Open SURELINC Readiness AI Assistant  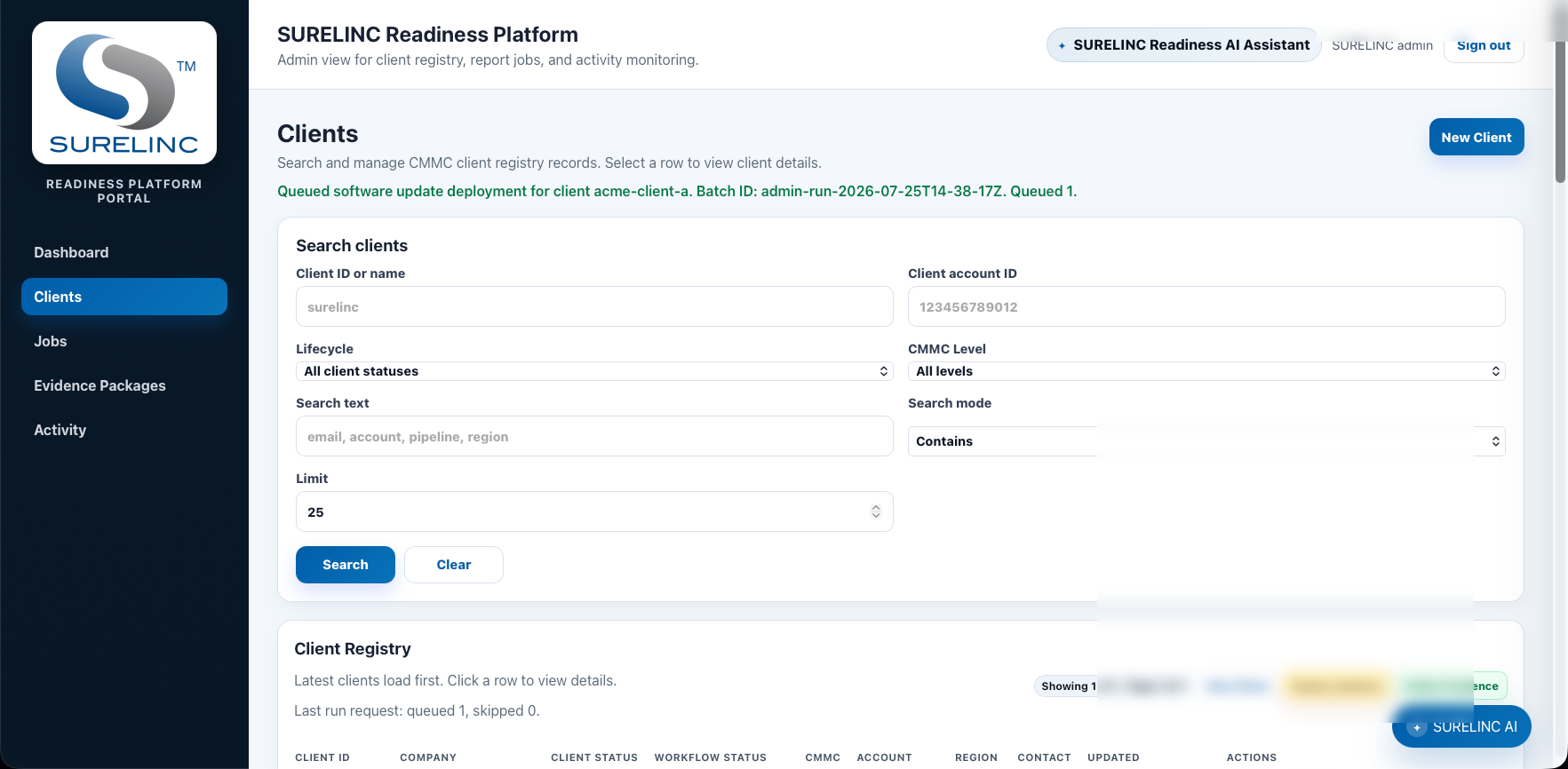pos(1183,45)
